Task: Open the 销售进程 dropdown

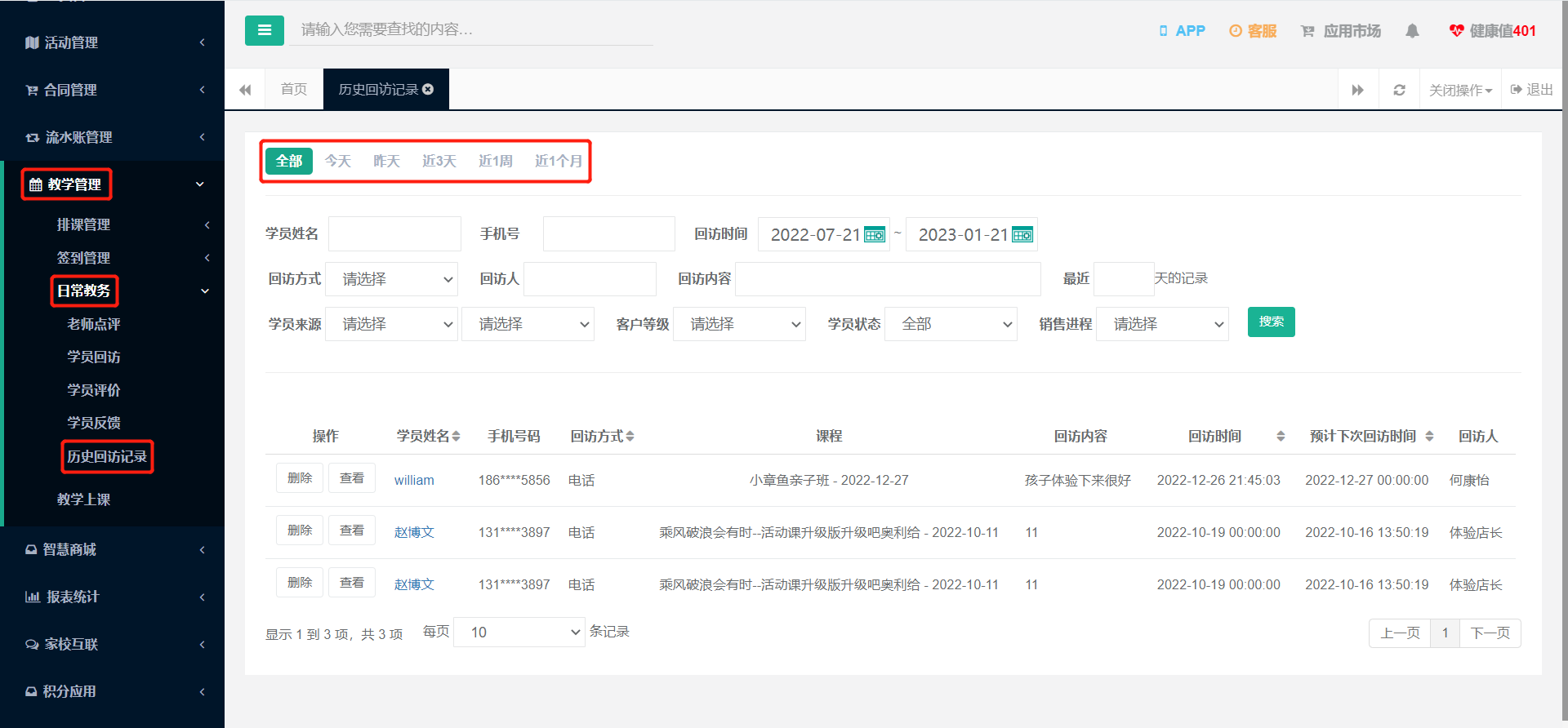Action: tap(1162, 324)
